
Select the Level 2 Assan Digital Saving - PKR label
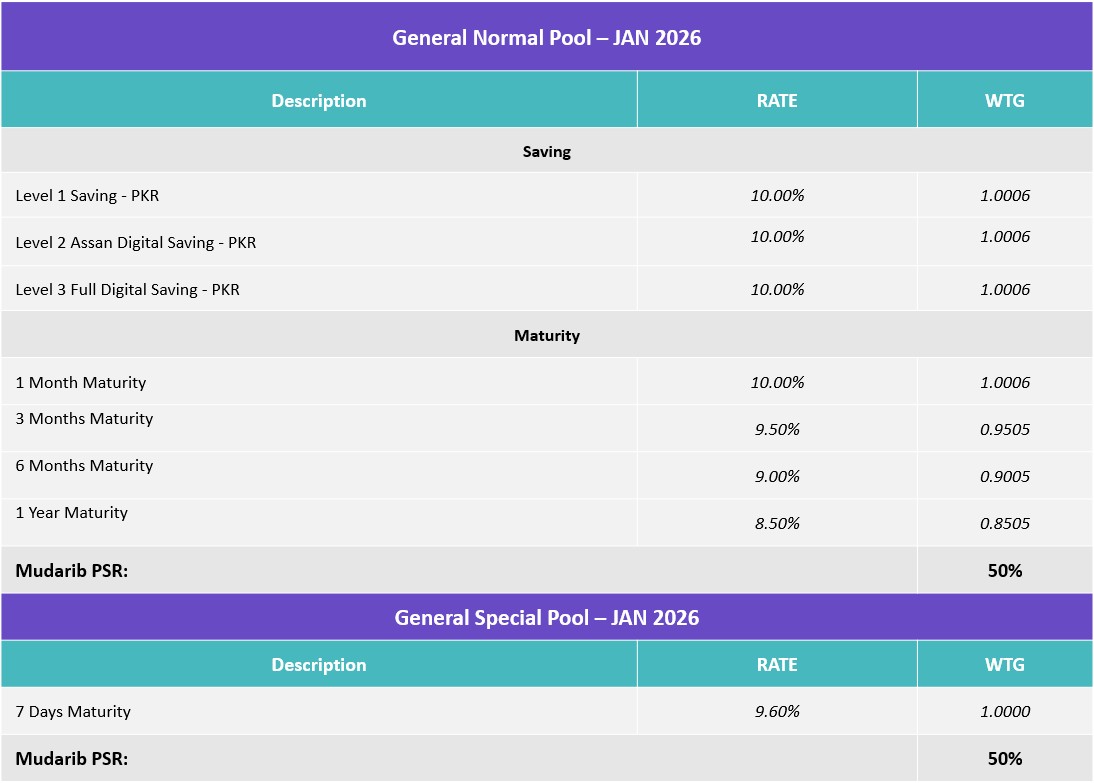[135, 243]
